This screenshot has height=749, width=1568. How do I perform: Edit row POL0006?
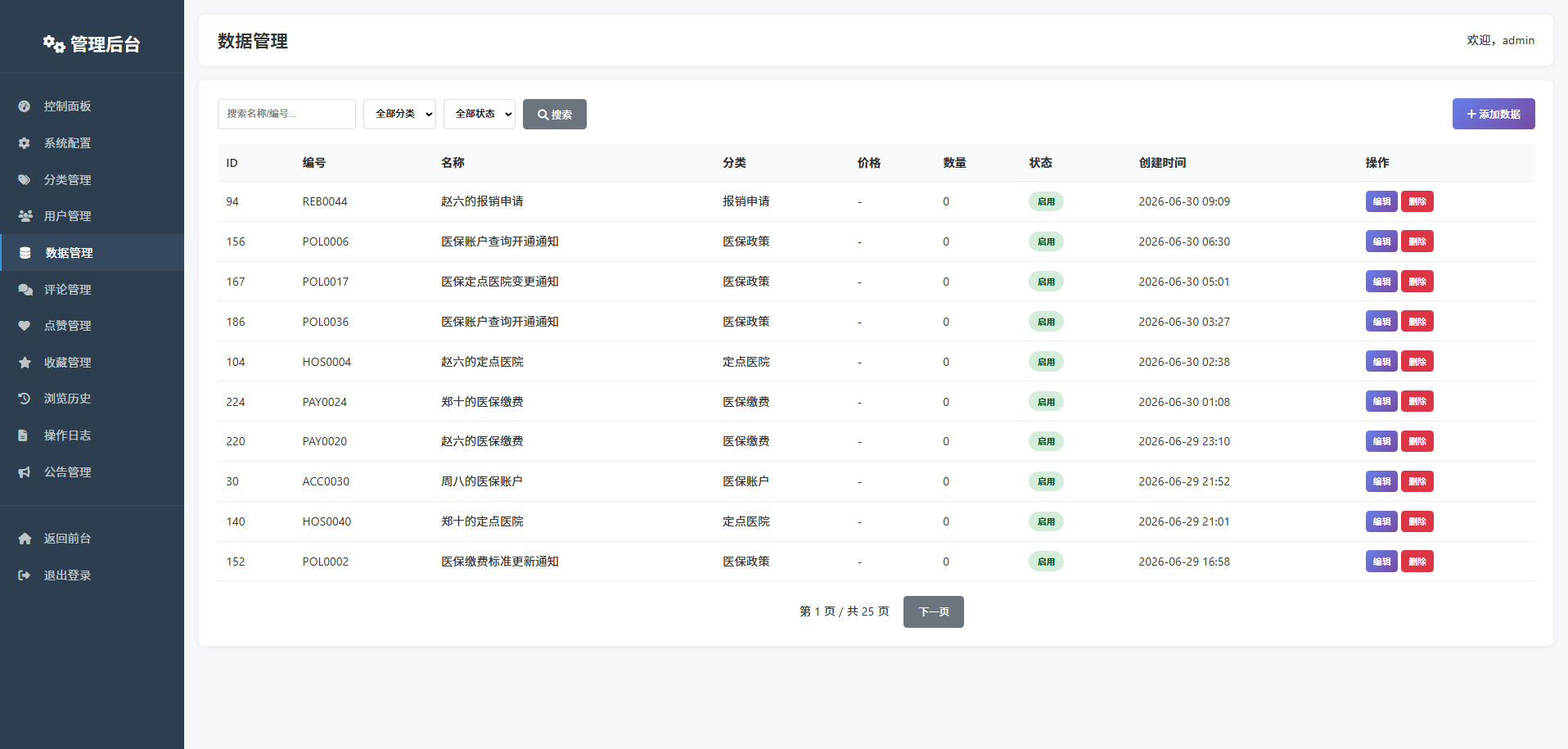pyautogui.click(x=1381, y=241)
